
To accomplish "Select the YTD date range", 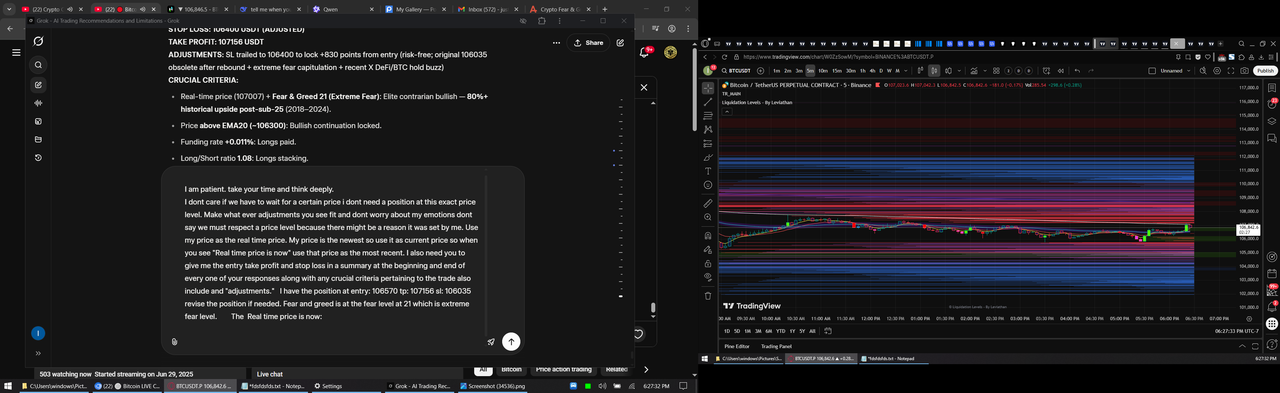I will tap(780, 330).
